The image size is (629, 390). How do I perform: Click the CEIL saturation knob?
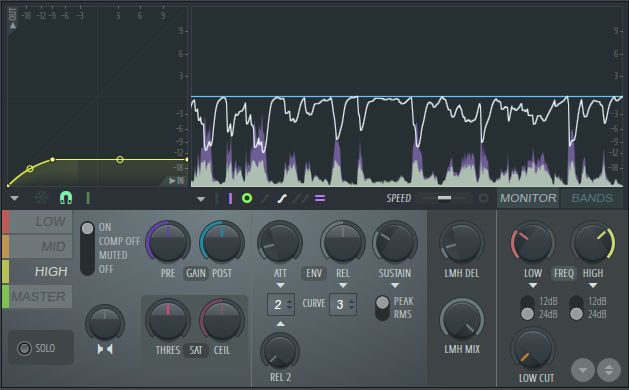pos(222,320)
